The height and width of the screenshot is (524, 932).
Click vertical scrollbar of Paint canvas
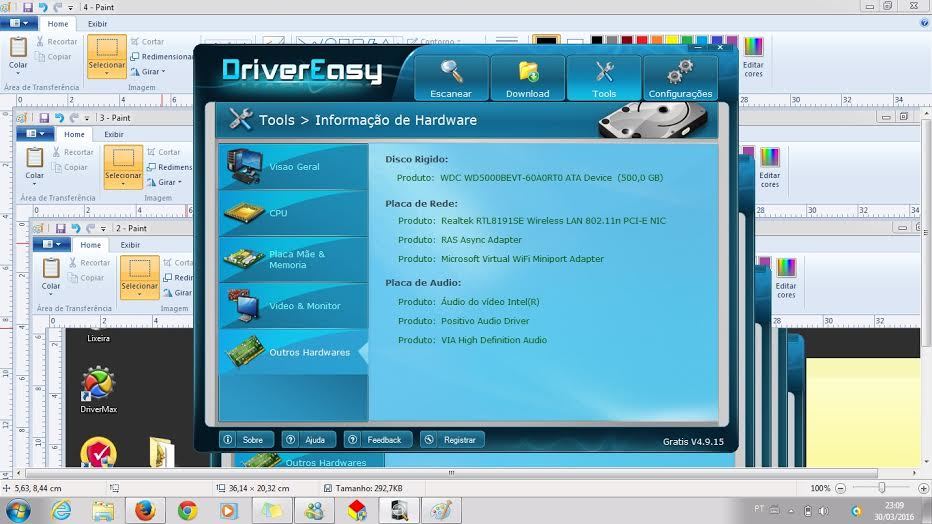point(926,233)
